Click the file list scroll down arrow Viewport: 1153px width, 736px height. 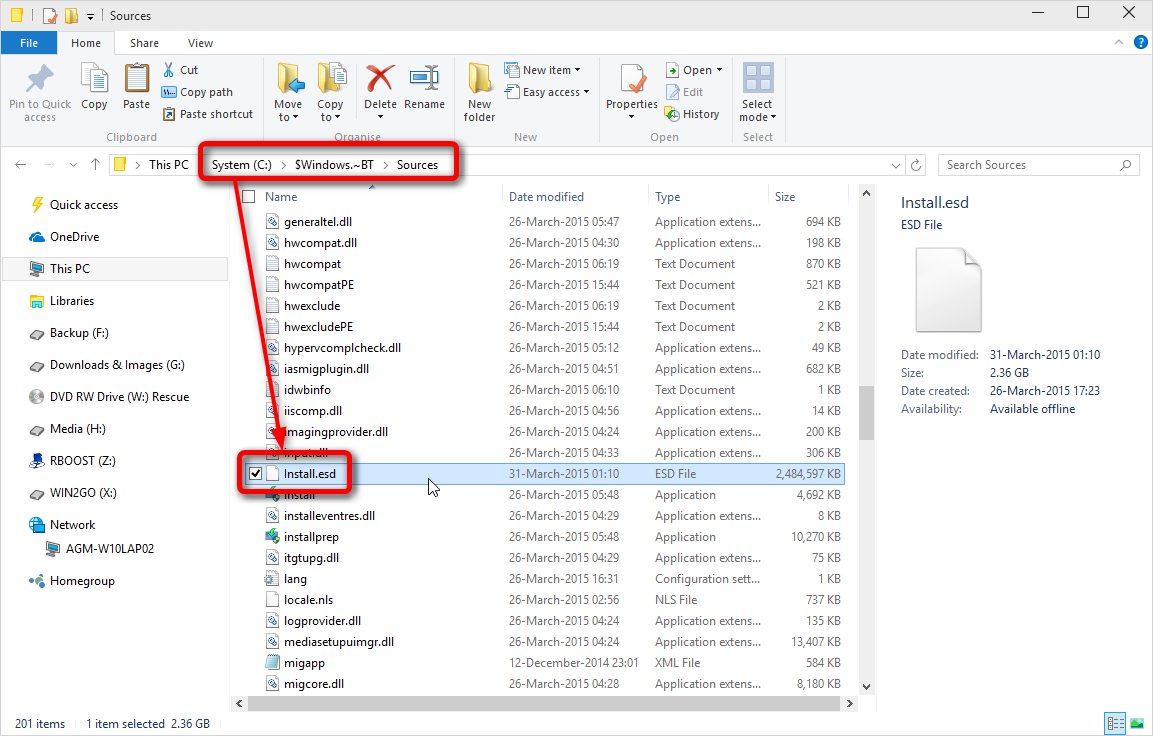(866, 687)
